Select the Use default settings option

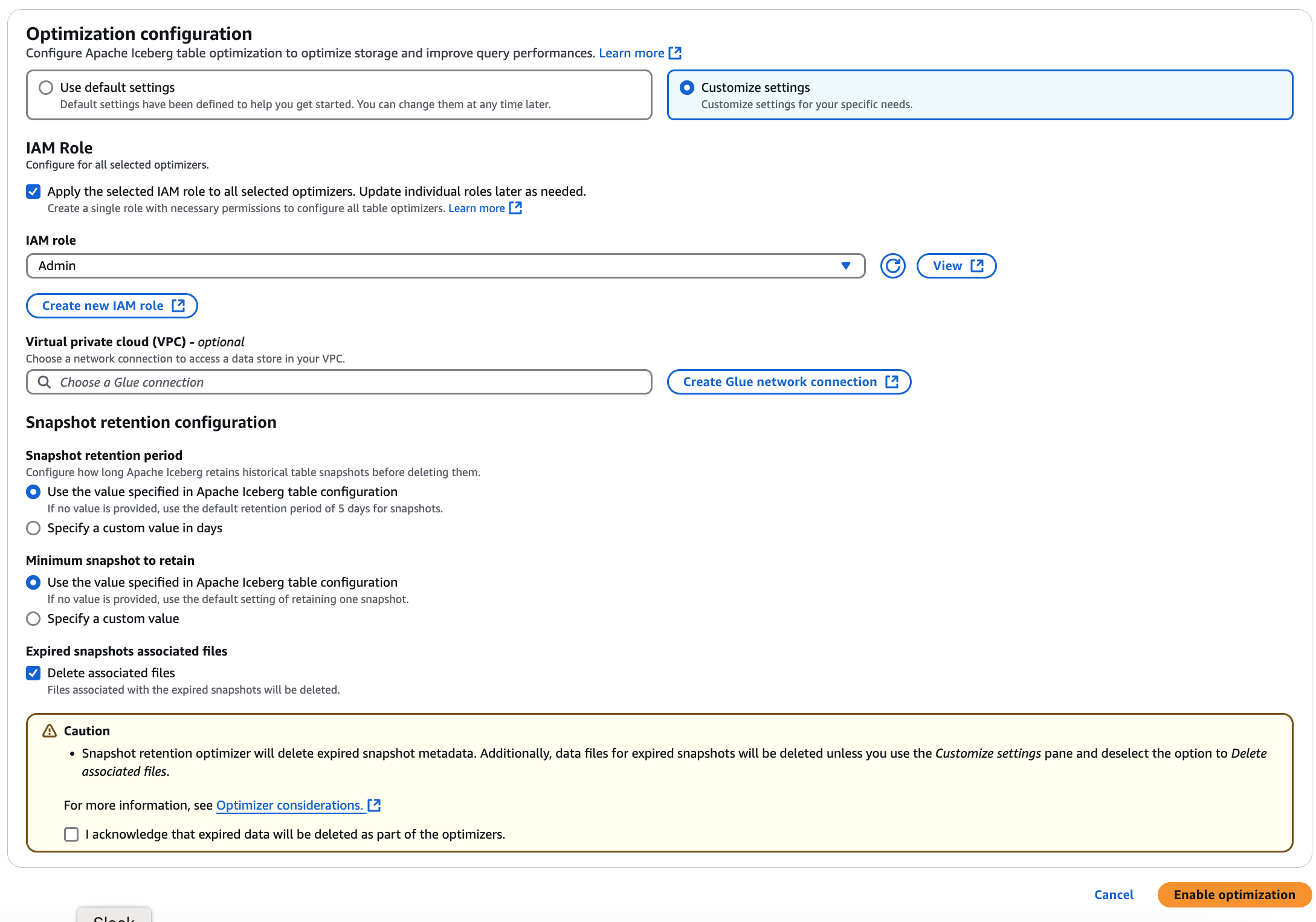(x=46, y=88)
